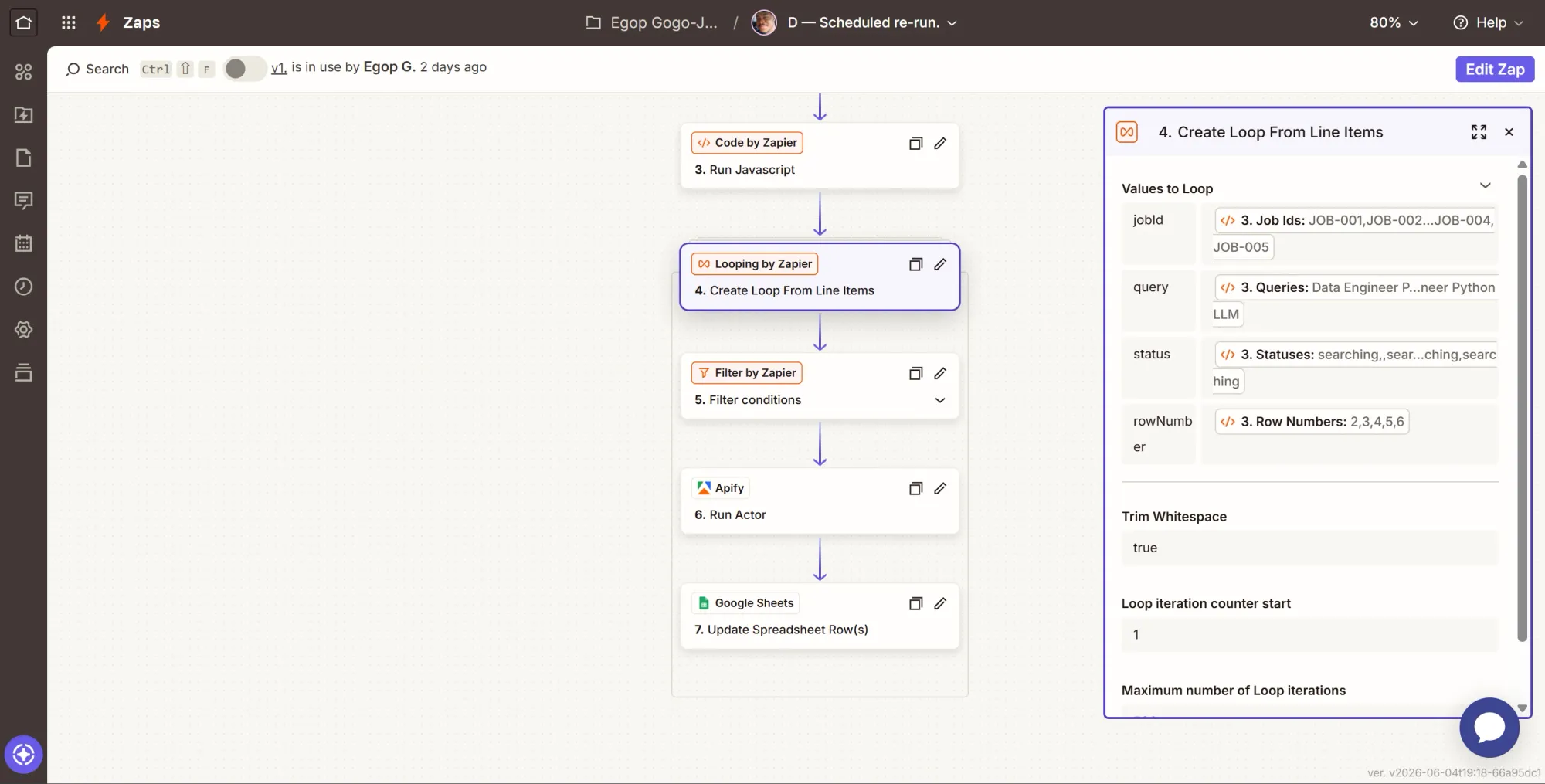Edit step 4 Looping by Zapier with pencil
This screenshot has width=1545, height=784.
[940, 264]
